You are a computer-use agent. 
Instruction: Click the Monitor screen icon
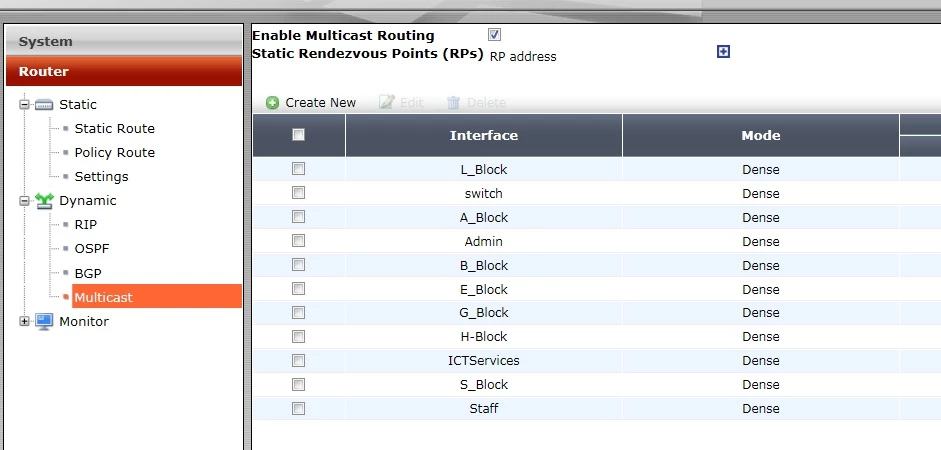[x=44, y=322]
